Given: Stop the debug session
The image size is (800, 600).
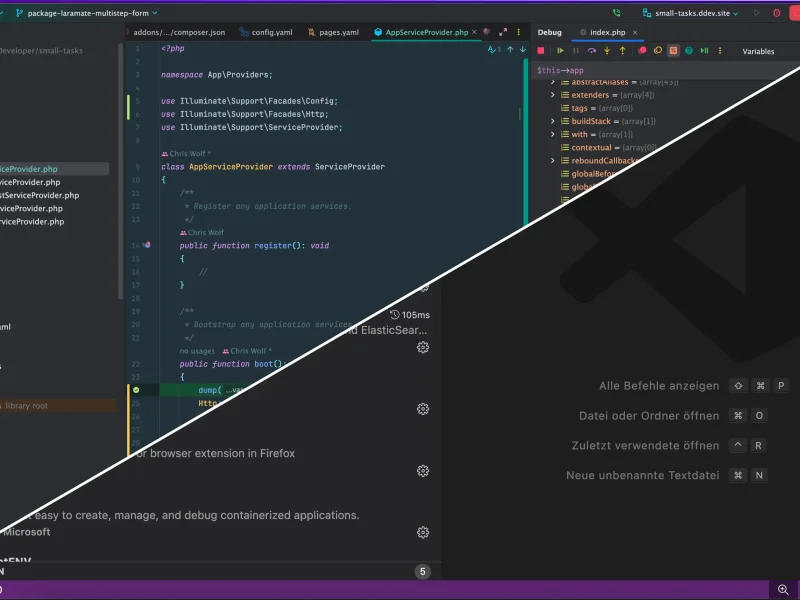Looking at the screenshot, I should 543,50.
